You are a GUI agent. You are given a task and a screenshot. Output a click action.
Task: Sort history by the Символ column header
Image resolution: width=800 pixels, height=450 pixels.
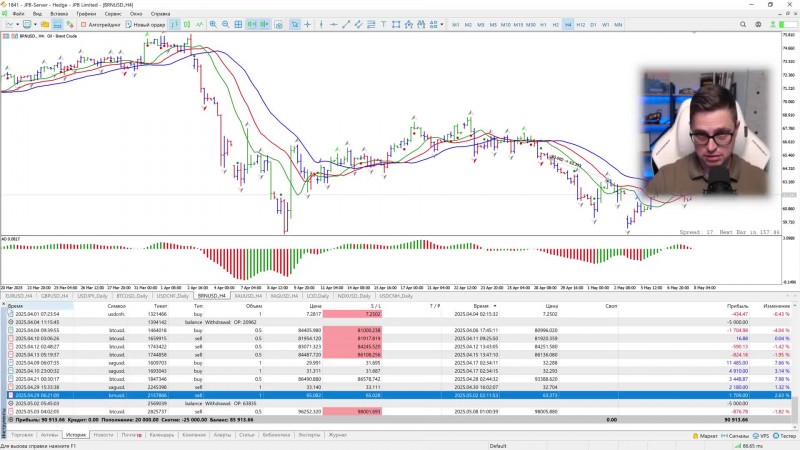pyautogui.click(x=116, y=306)
